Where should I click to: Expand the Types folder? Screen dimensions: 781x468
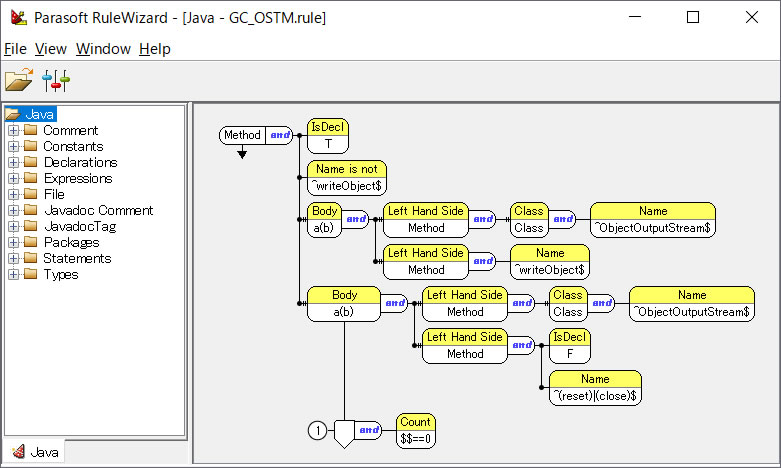(x=13, y=274)
